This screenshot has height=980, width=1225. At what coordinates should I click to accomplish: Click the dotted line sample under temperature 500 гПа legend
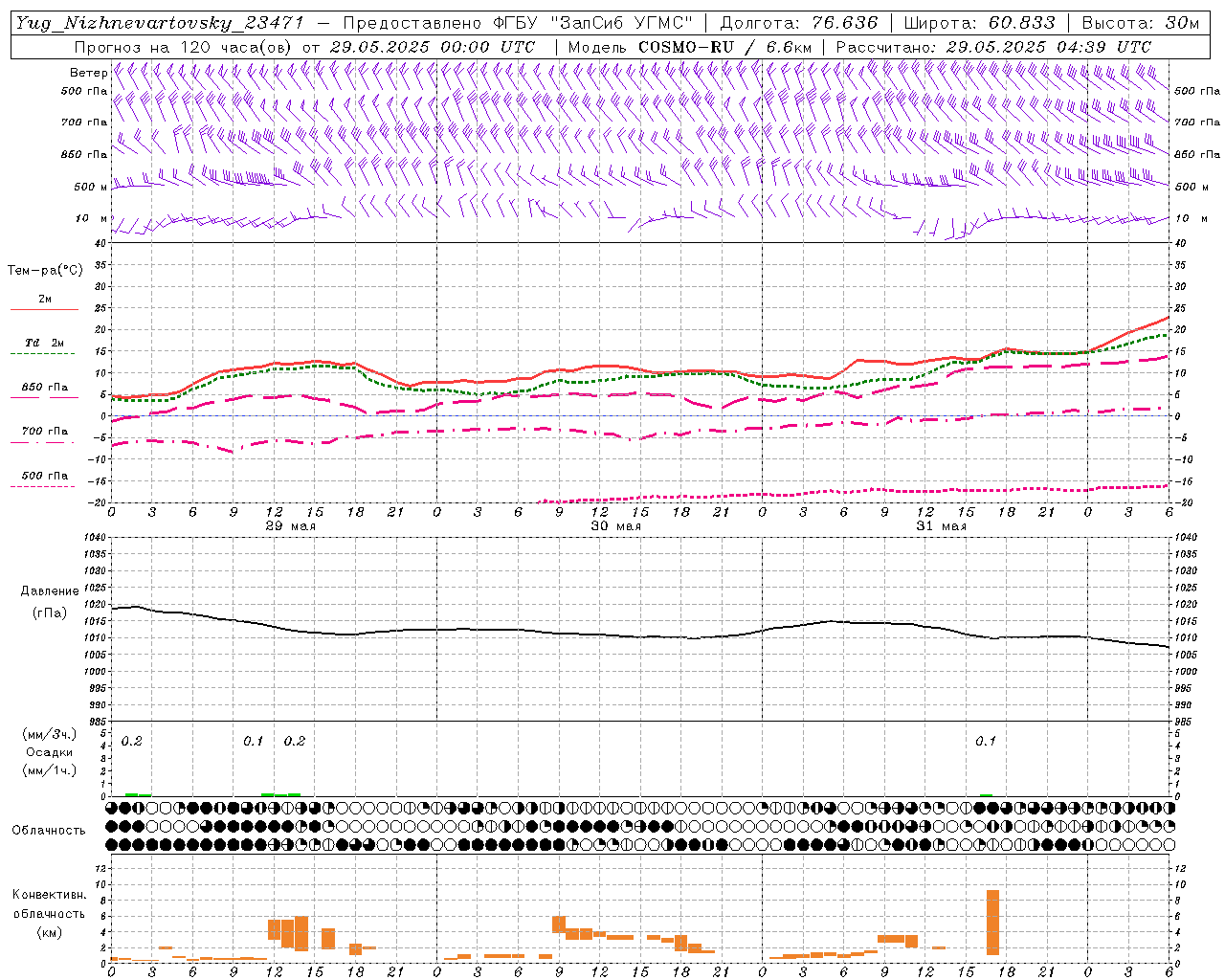(x=42, y=486)
